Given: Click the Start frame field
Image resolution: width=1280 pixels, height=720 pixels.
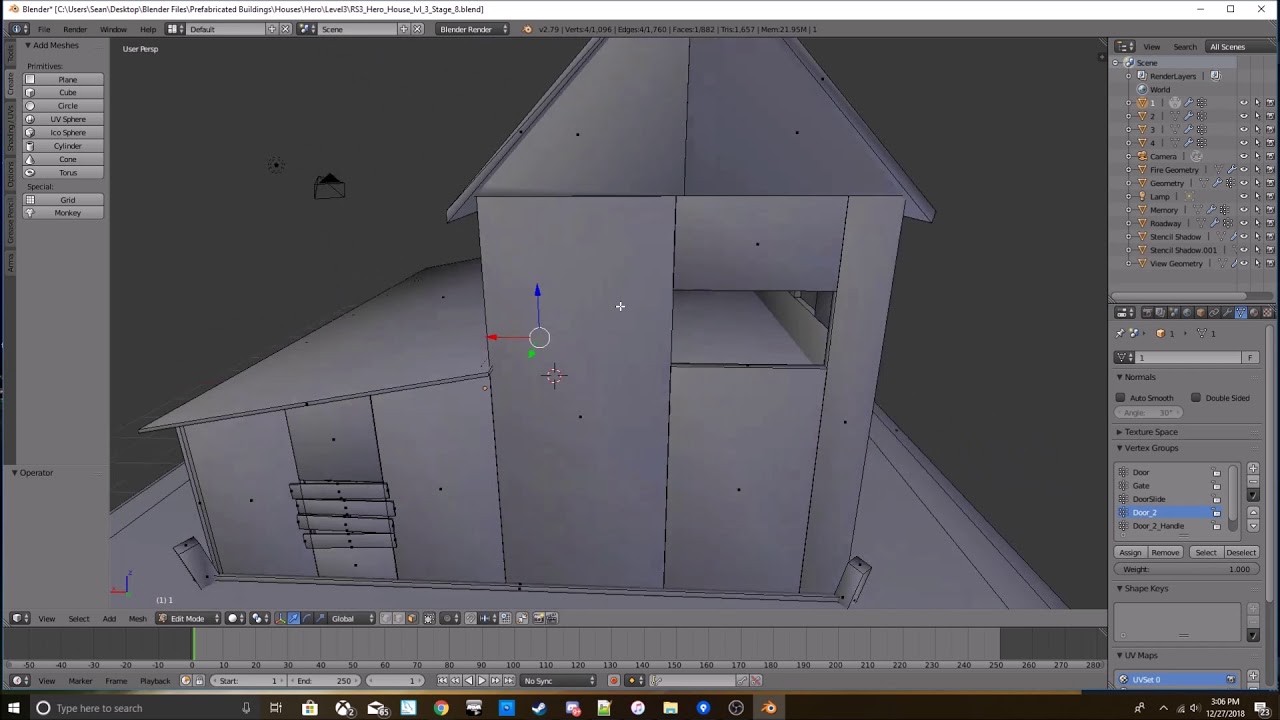Looking at the screenshot, I should coord(246,681).
